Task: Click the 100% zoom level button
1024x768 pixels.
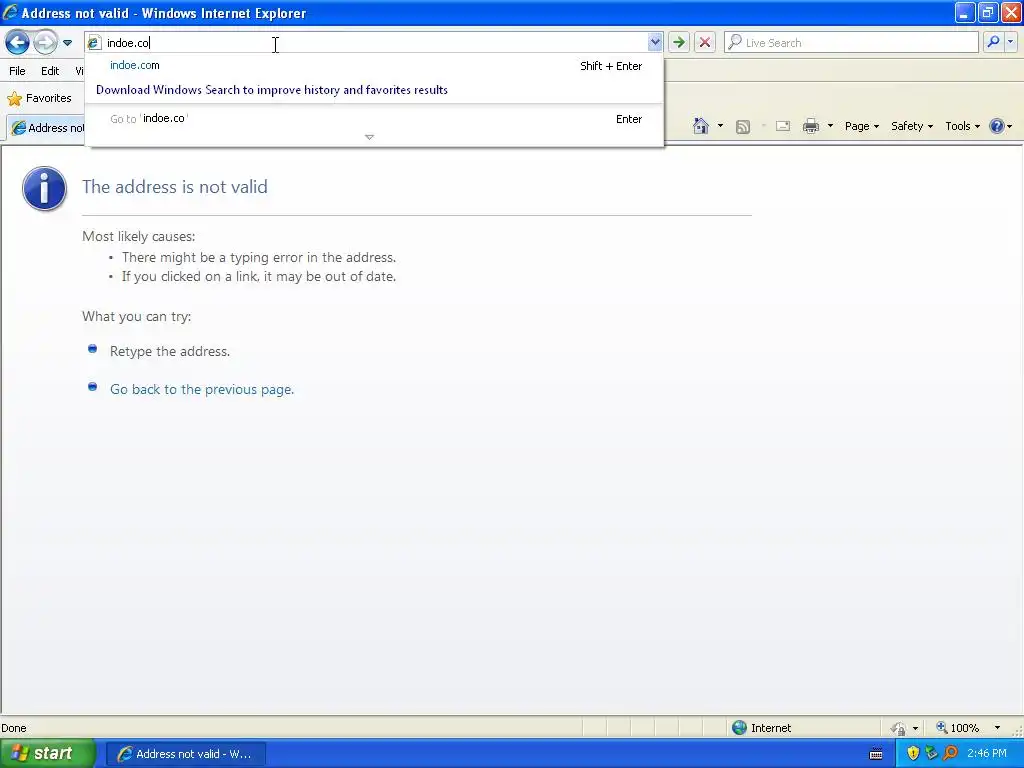Action: coord(957,728)
